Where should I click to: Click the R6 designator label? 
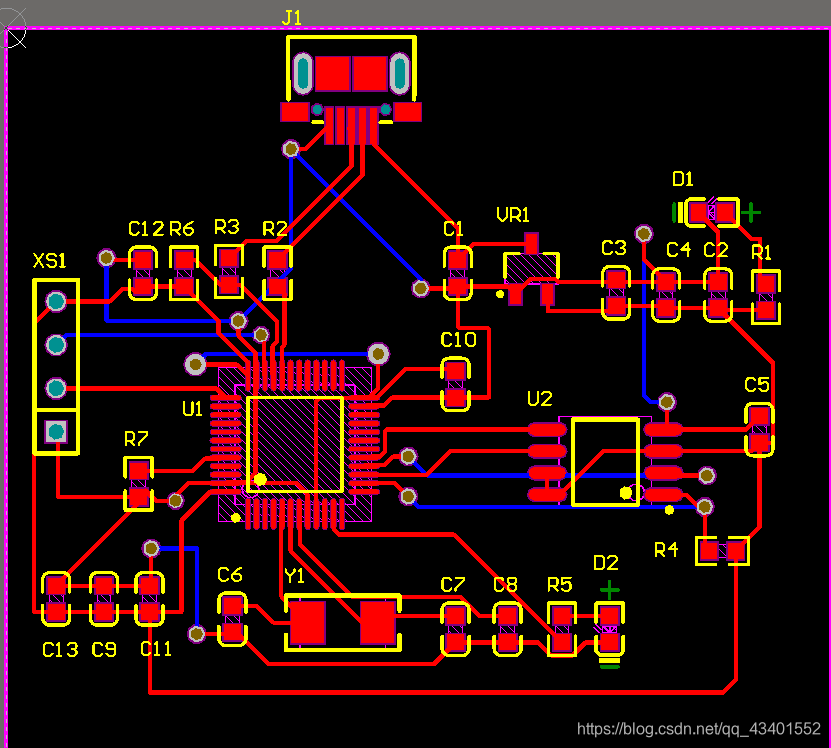182,229
